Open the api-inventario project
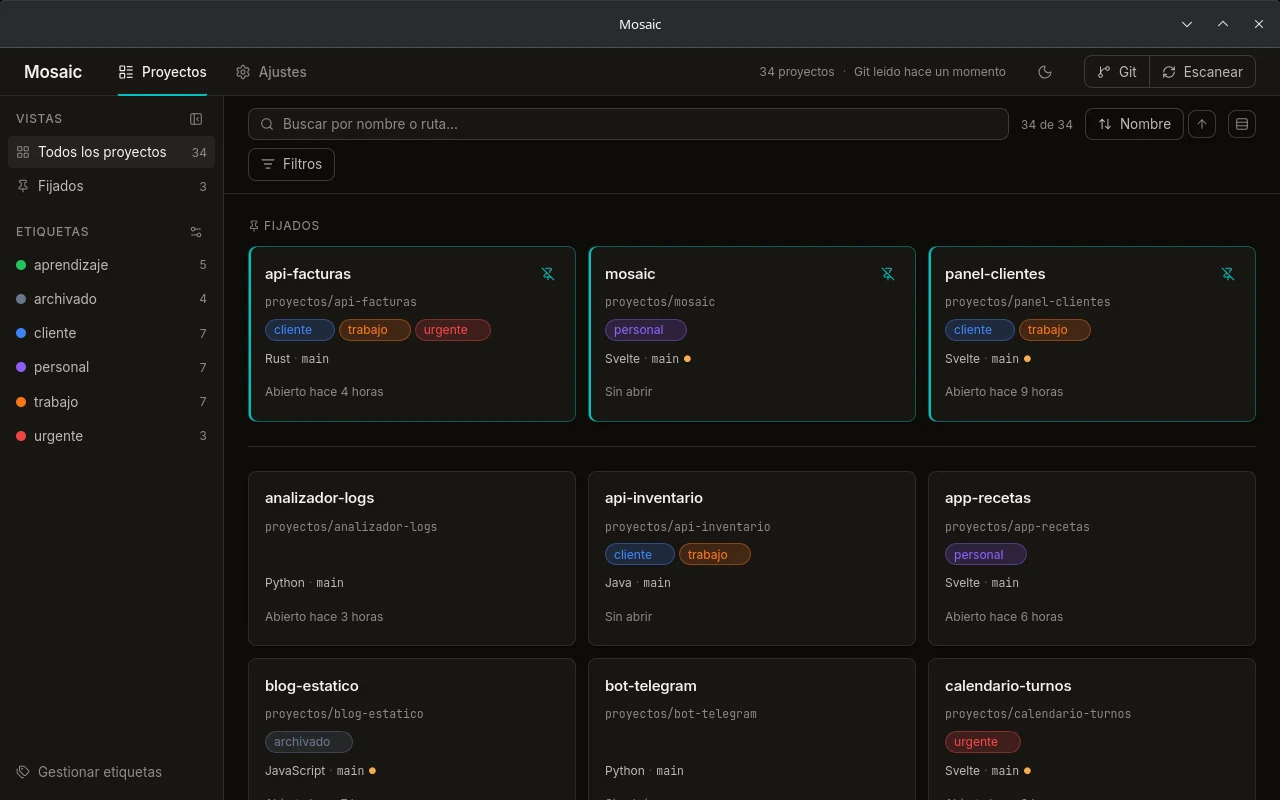The height and width of the screenshot is (800, 1280). (752, 558)
